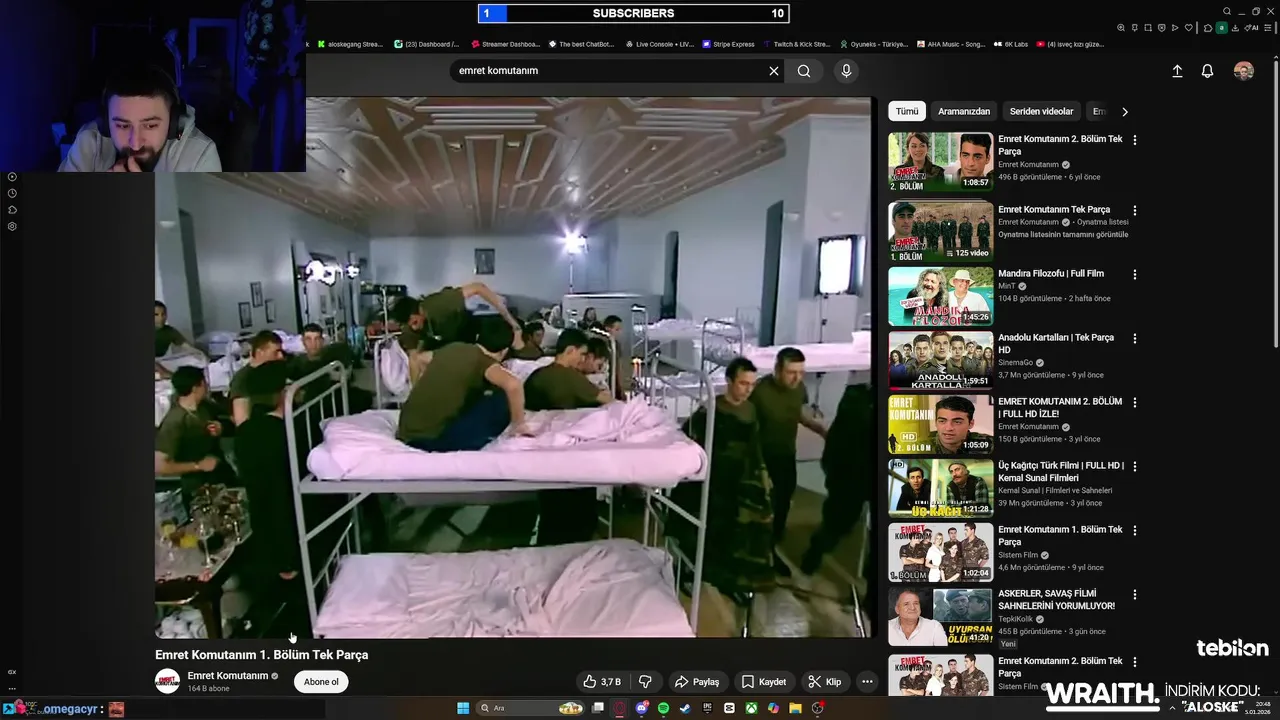Click the Emret Komutanım channel avatar

point(167,681)
